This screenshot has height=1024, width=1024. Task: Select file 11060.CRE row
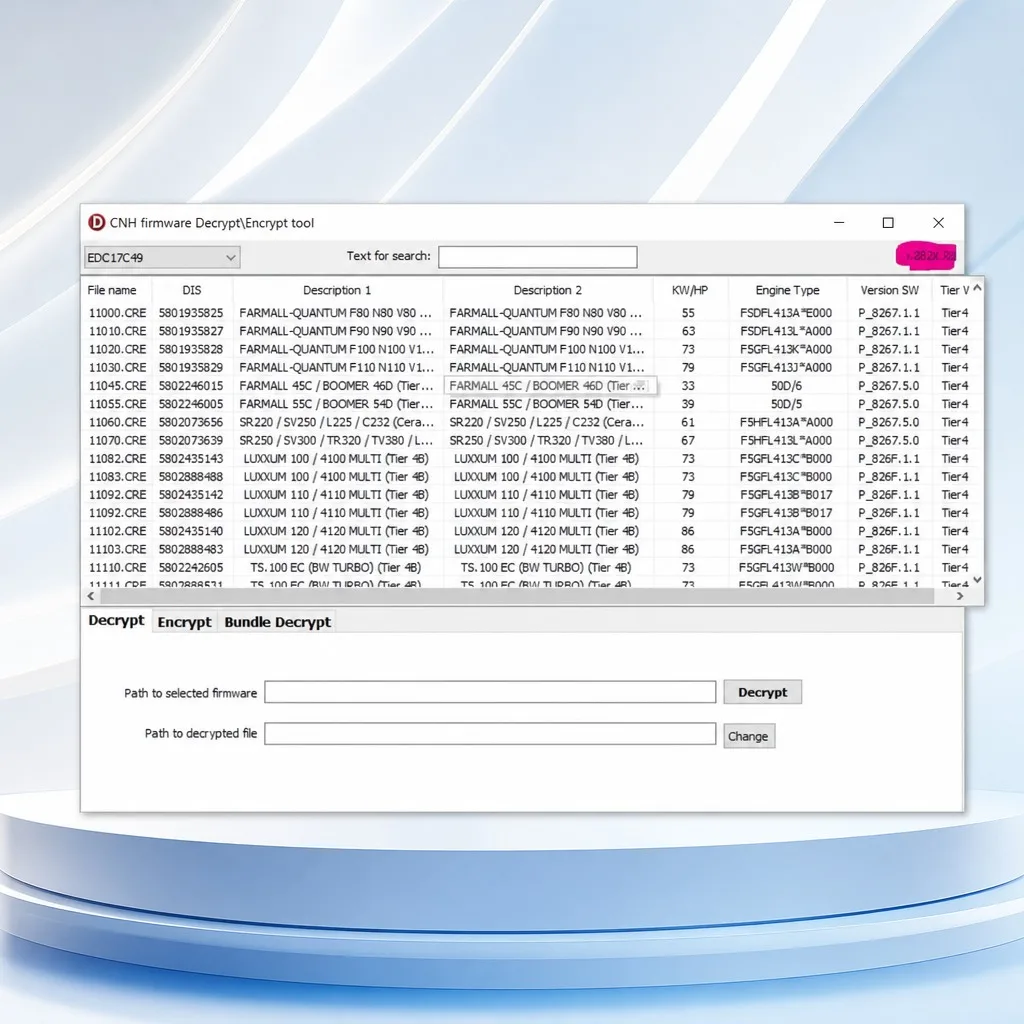click(527, 423)
